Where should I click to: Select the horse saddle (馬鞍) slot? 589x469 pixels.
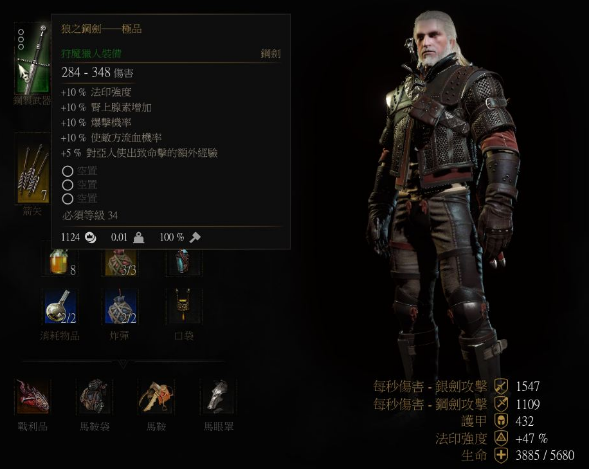coord(156,397)
